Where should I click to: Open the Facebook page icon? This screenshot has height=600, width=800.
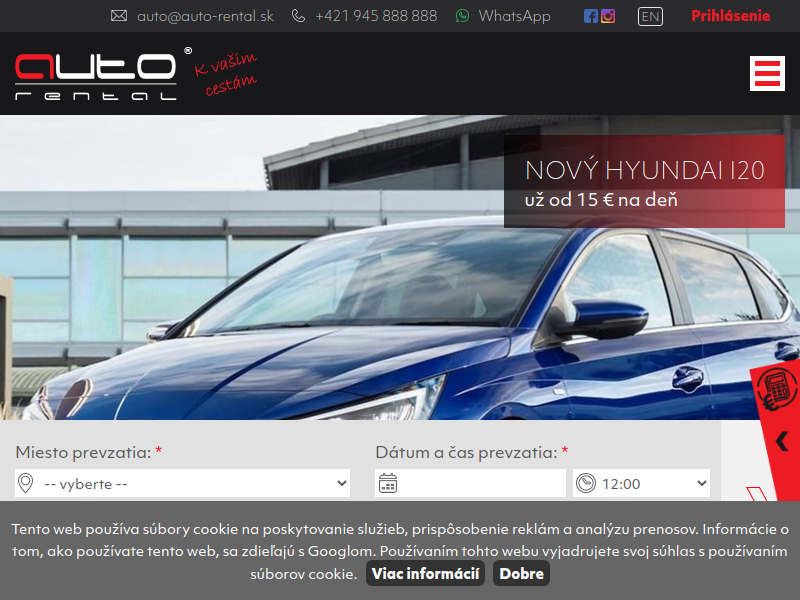coord(591,16)
